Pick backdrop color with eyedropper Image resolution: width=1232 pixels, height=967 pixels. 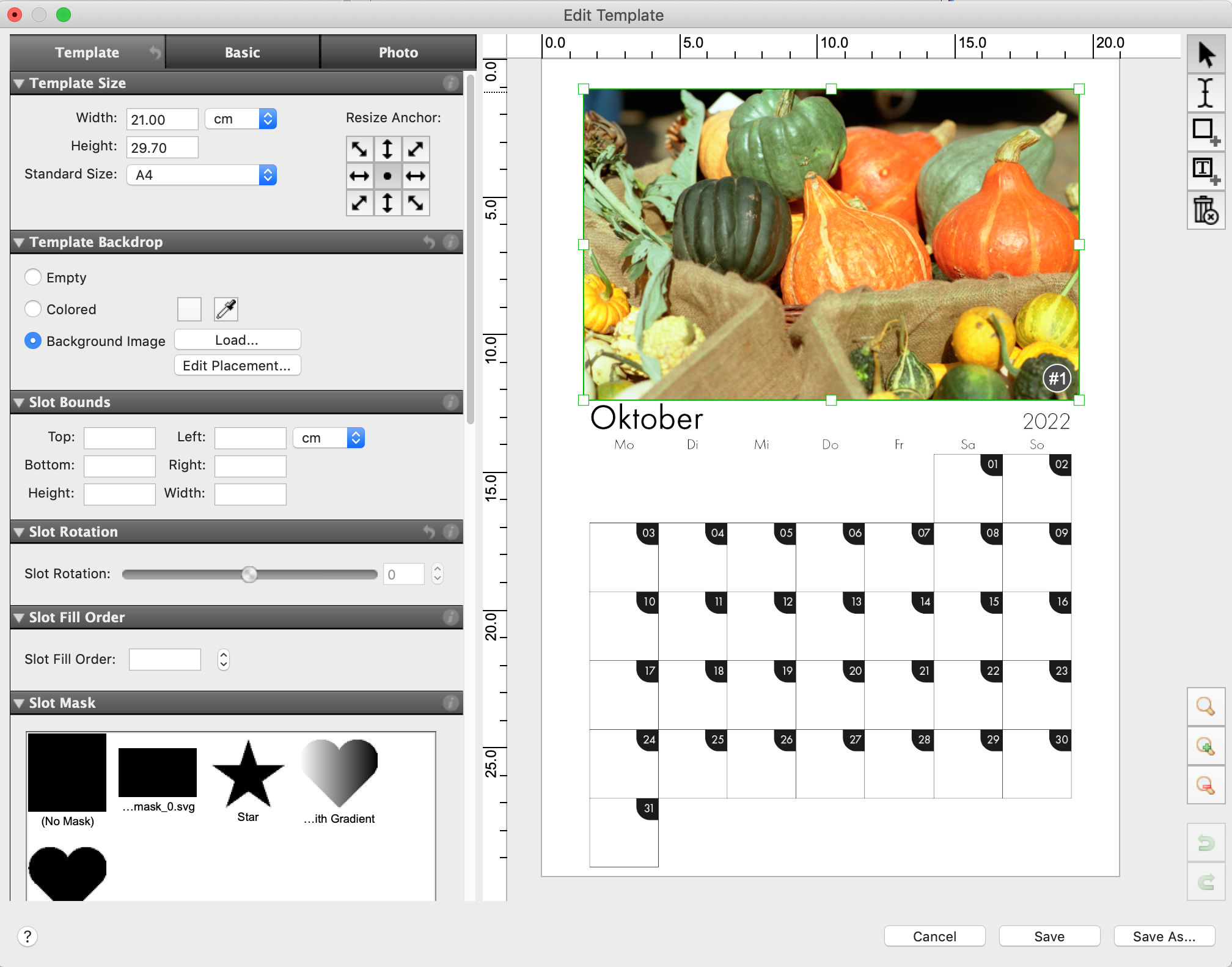tap(226, 309)
